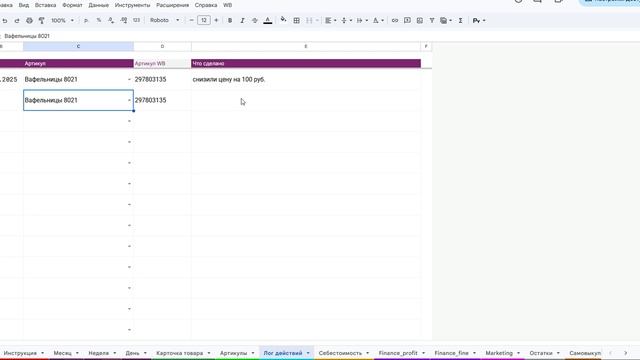
Task: Open the input tools (Ру) menu
Action: pyautogui.click(x=479, y=20)
